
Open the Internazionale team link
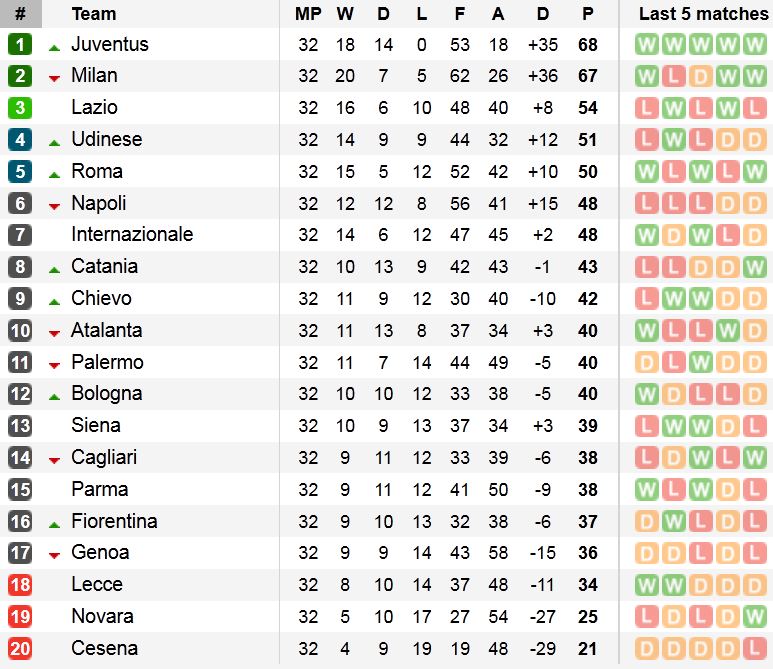[132, 234]
